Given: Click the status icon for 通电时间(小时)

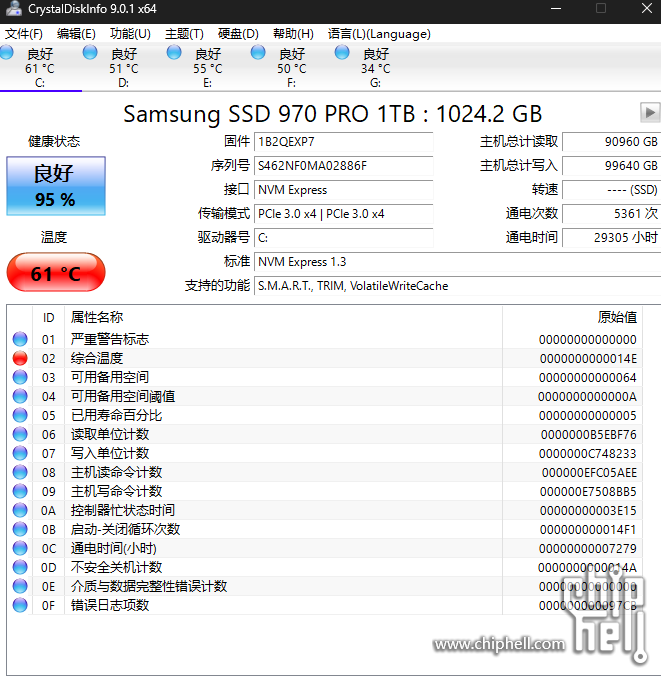Looking at the screenshot, I should click(x=20, y=548).
